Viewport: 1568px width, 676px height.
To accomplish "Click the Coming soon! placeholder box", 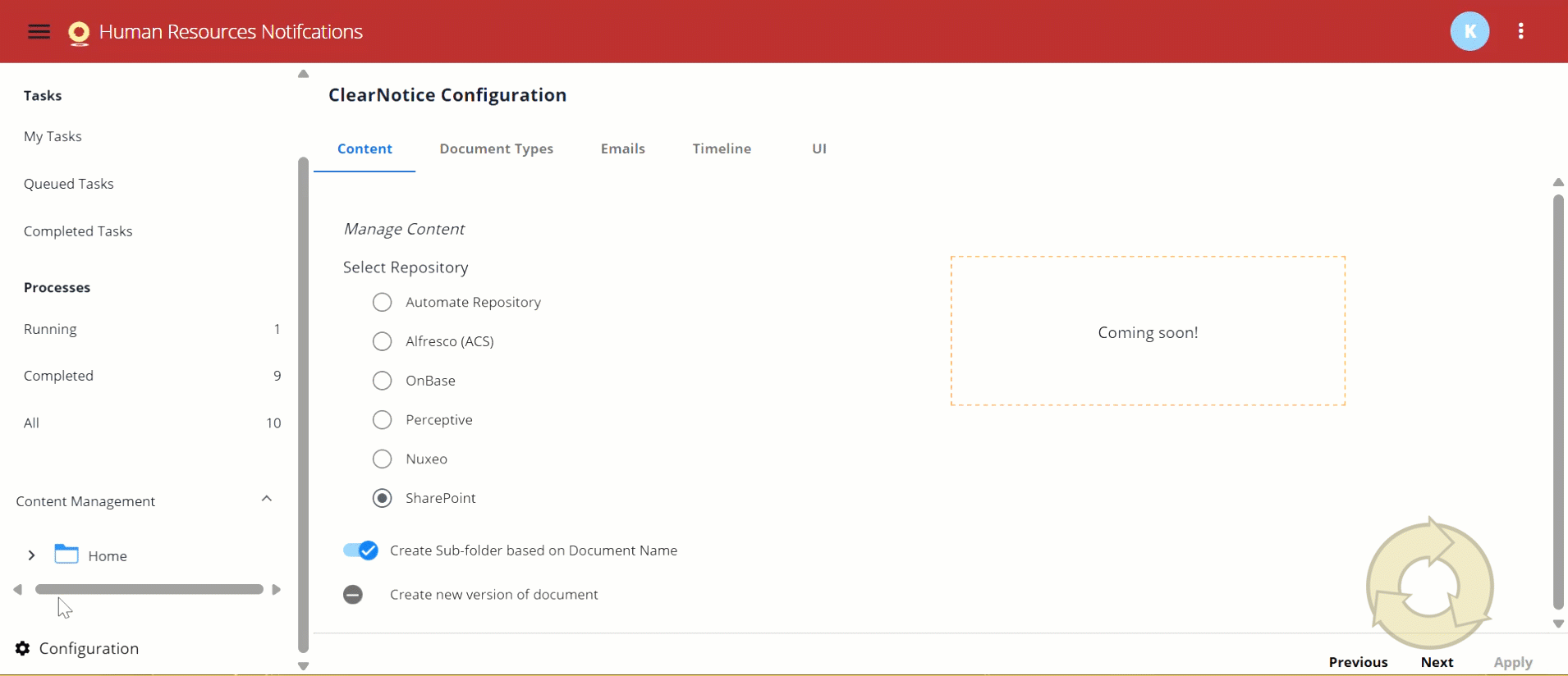I will click(x=1148, y=331).
